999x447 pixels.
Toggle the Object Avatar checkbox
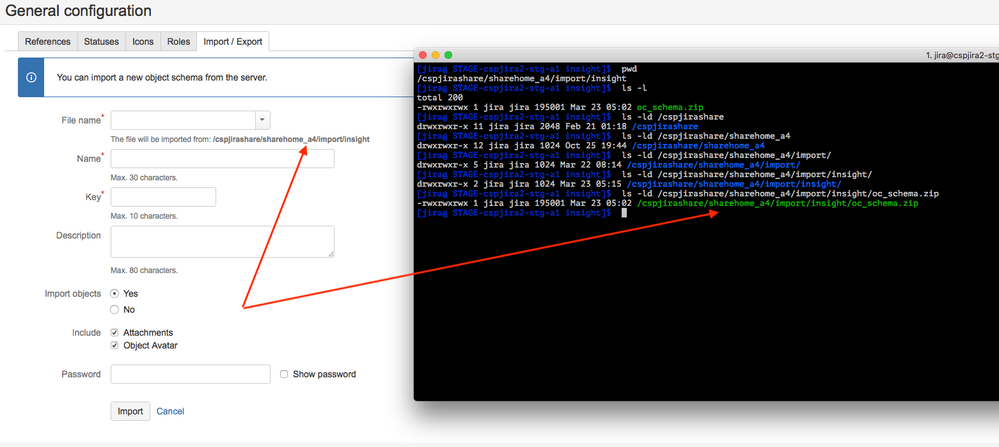tap(115, 346)
